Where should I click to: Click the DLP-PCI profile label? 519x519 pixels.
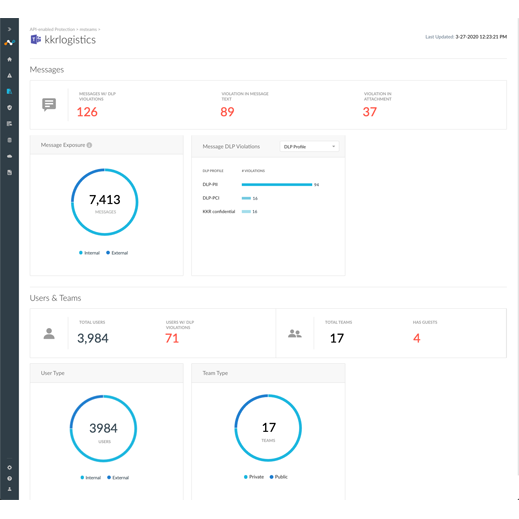[x=211, y=198]
